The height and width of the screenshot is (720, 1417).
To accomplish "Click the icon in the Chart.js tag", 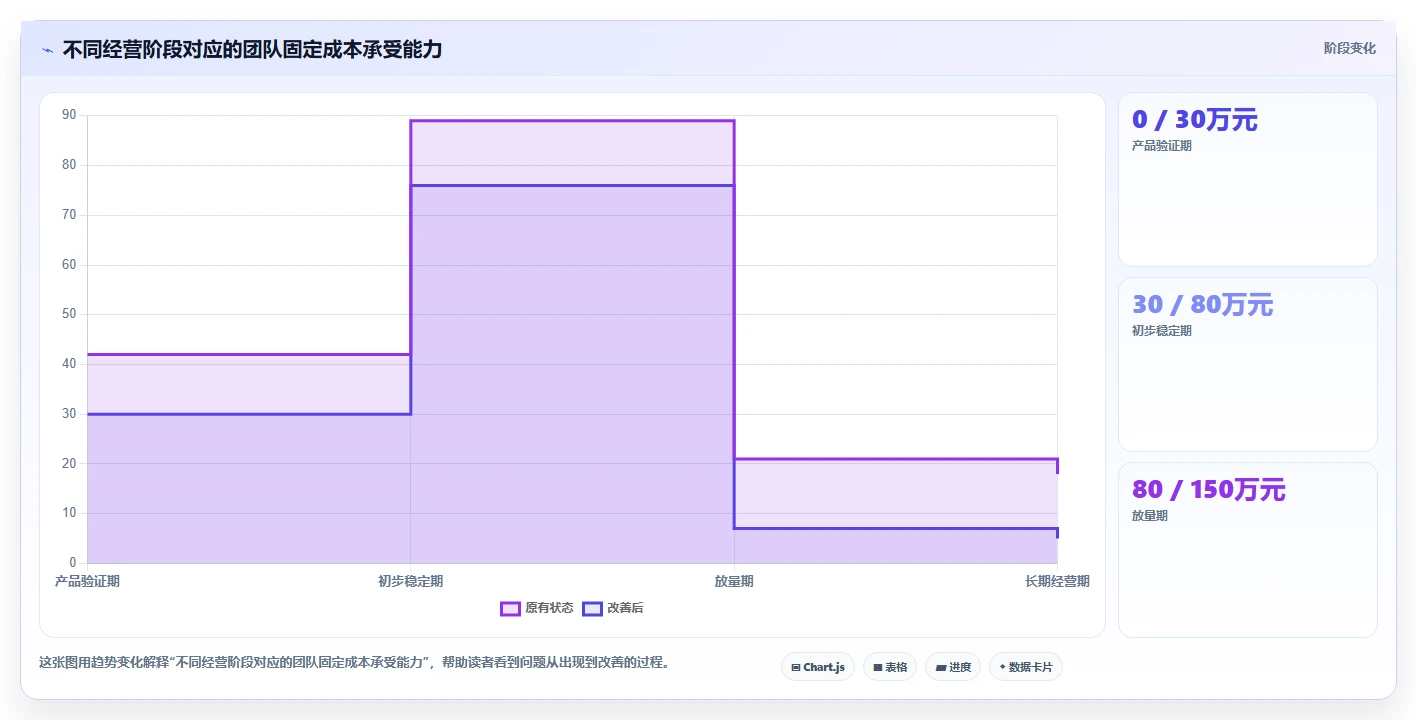I will [x=796, y=667].
